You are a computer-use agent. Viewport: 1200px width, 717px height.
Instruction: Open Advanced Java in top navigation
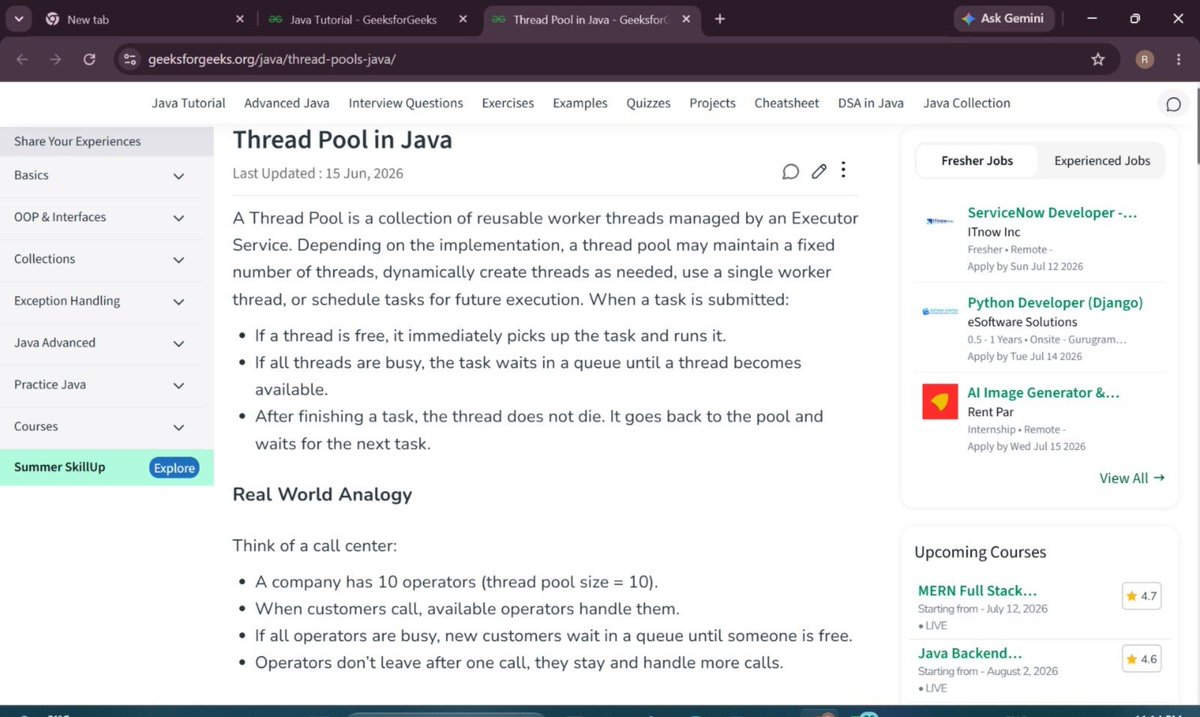click(287, 103)
